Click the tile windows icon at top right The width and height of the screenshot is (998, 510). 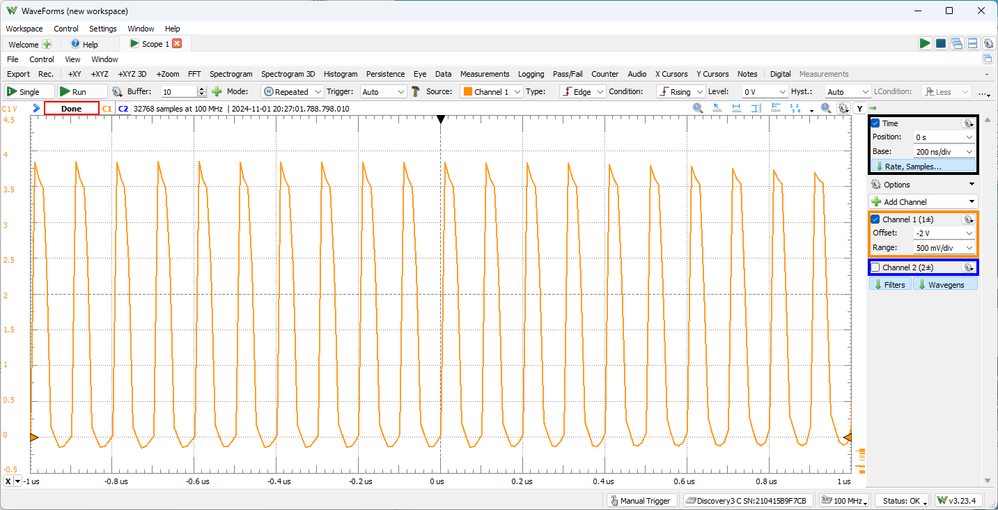click(973, 43)
